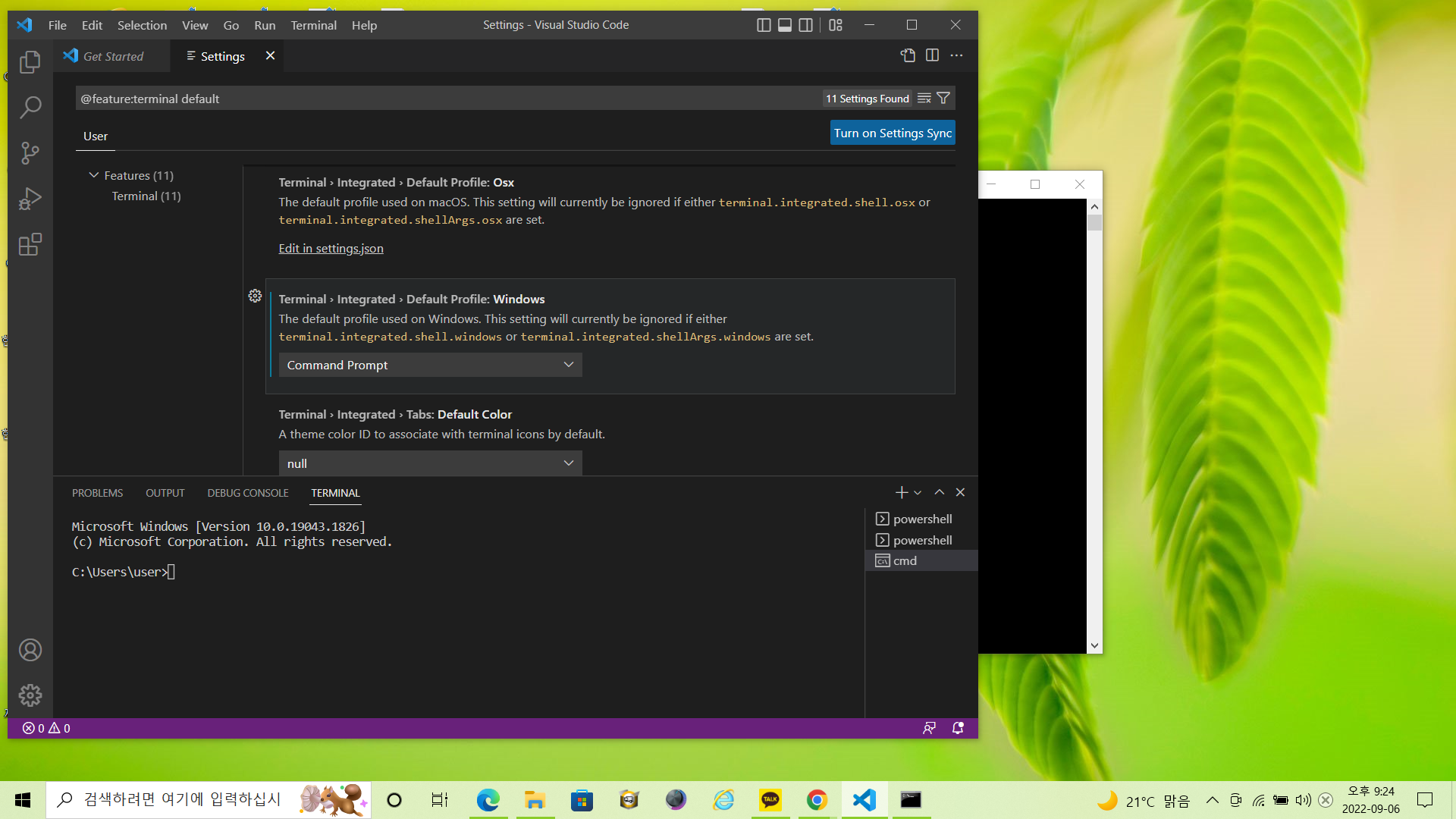
Task: Click Turn on Settings Sync button
Action: (893, 133)
